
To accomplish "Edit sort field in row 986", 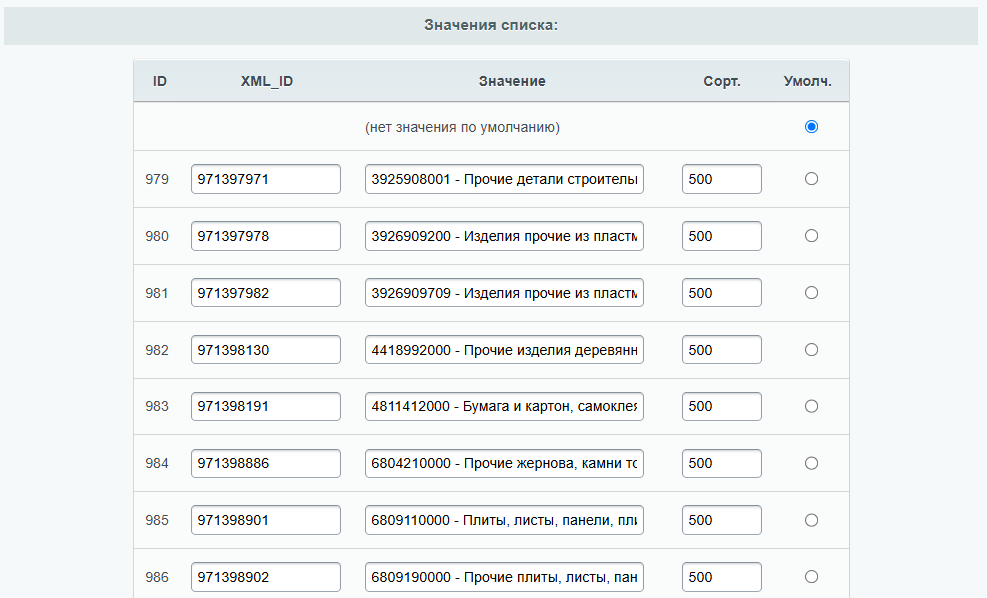I will click(721, 577).
